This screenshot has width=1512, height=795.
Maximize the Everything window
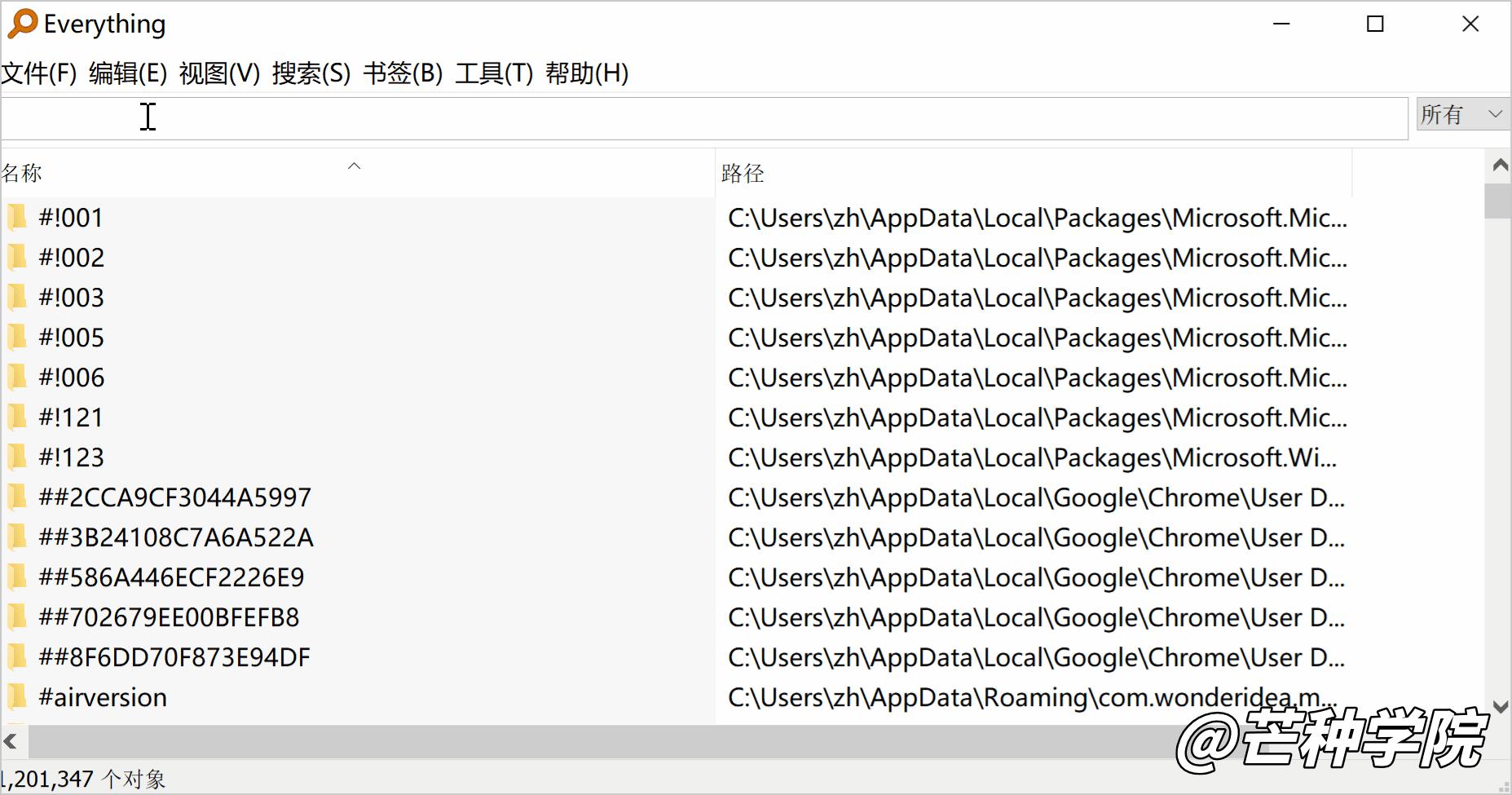click(x=1375, y=24)
